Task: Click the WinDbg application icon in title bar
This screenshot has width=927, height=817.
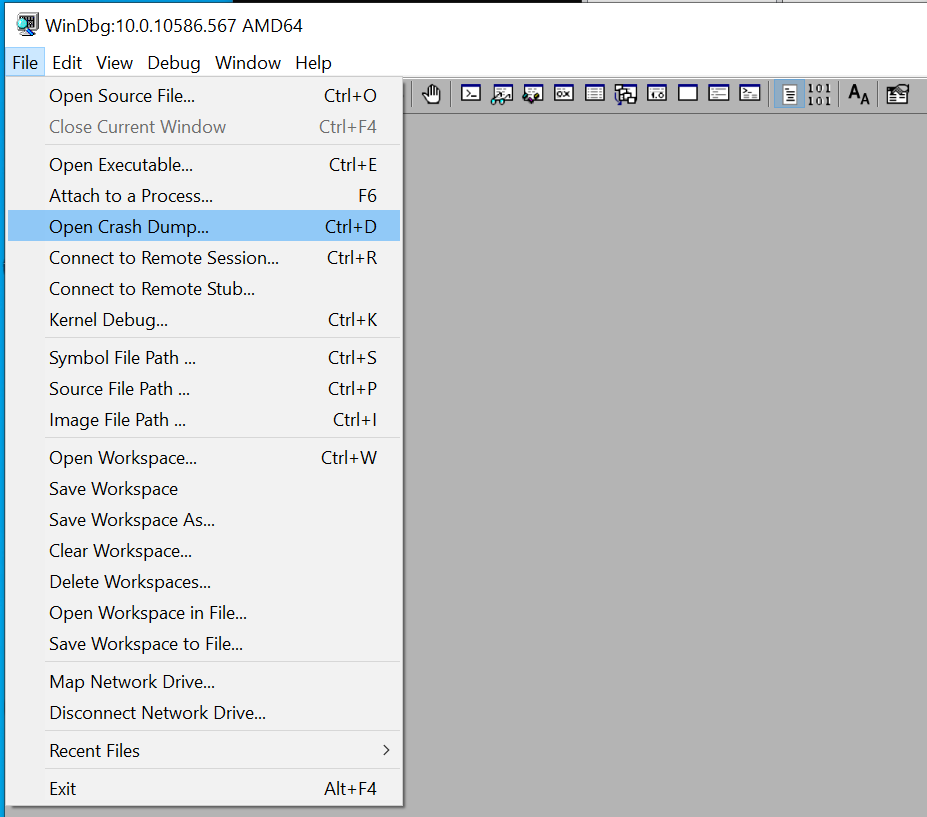Action: click(x=27, y=25)
